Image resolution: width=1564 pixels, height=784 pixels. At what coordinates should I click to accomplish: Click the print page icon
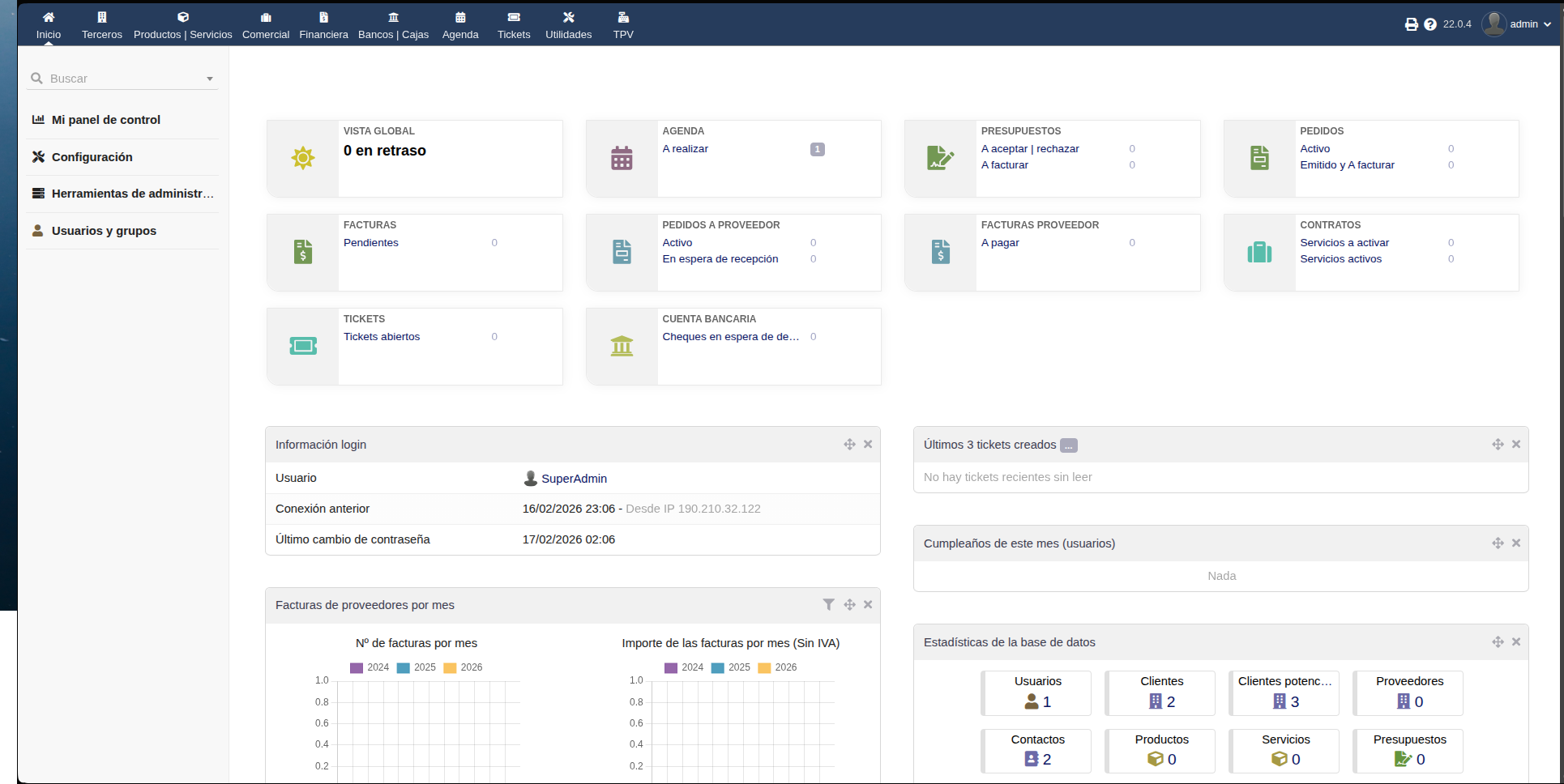[x=1412, y=24]
